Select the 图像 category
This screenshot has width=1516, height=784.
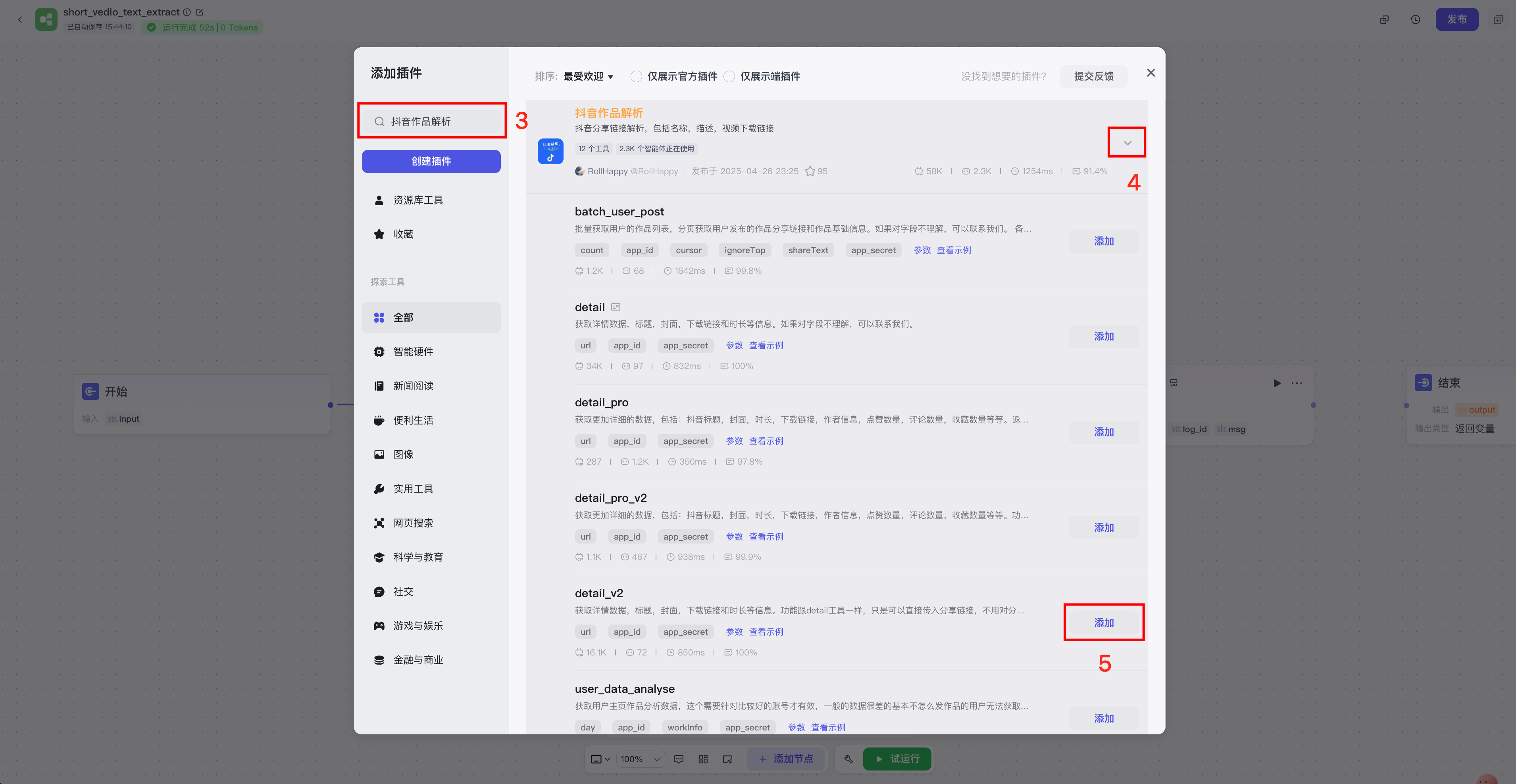click(431, 454)
